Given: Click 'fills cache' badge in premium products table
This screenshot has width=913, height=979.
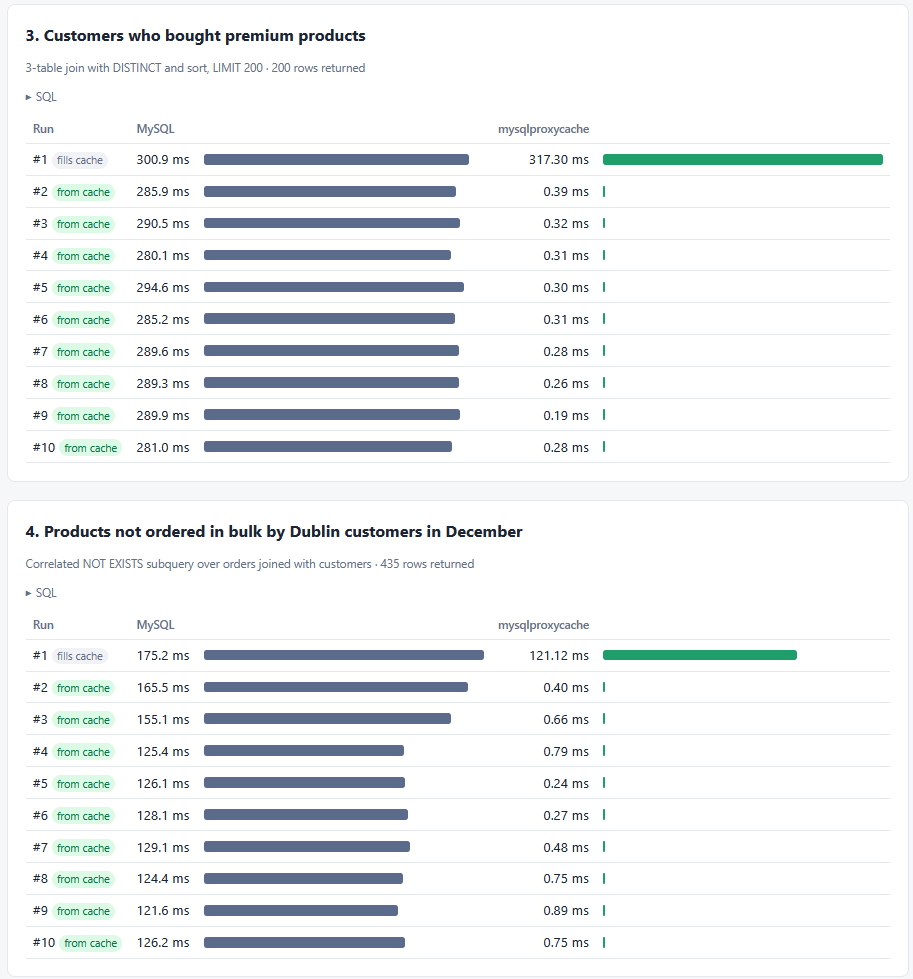Looking at the screenshot, I should click(80, 160).
